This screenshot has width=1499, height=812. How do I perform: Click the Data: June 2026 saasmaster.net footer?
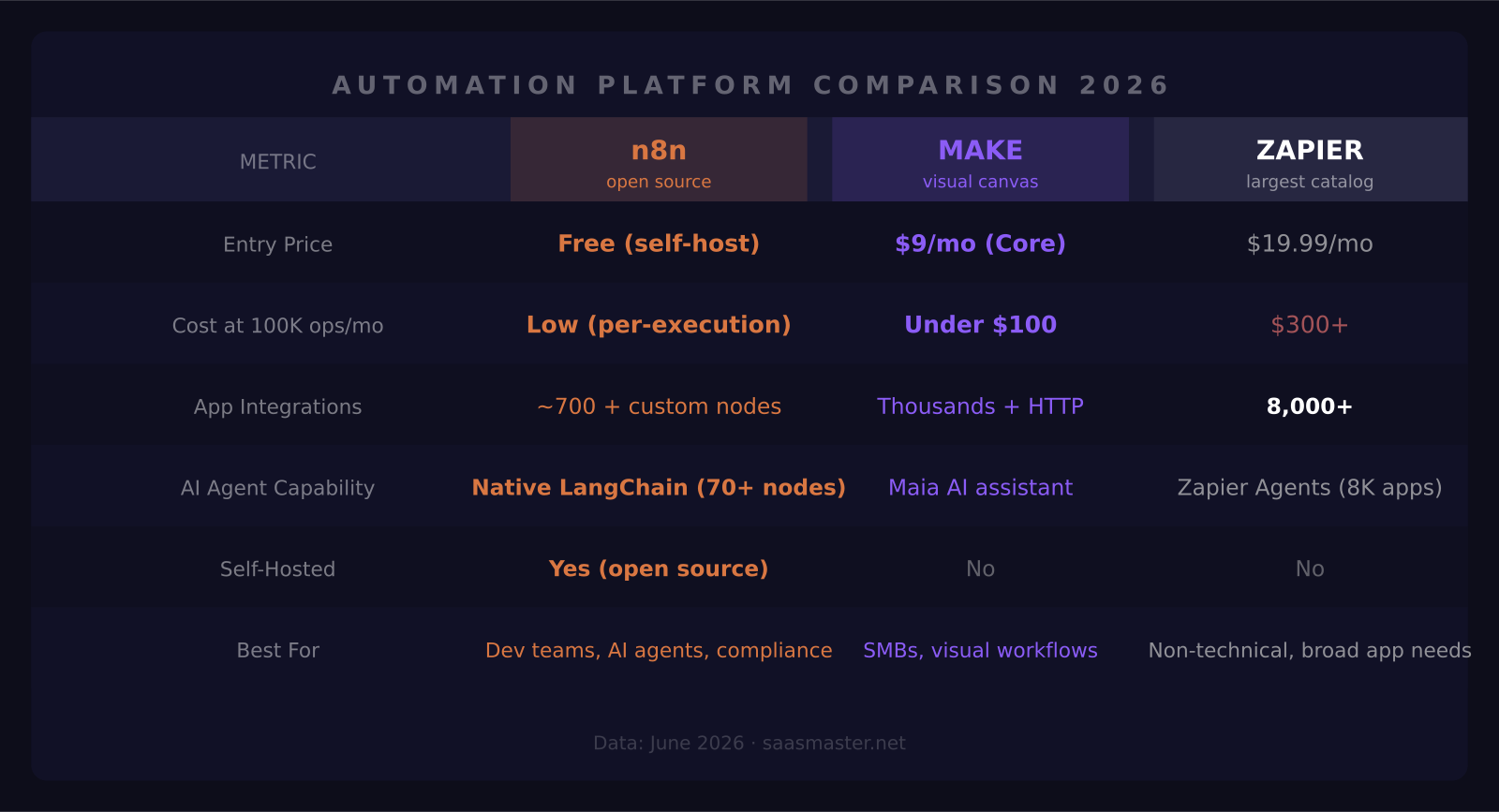[749, 743]
